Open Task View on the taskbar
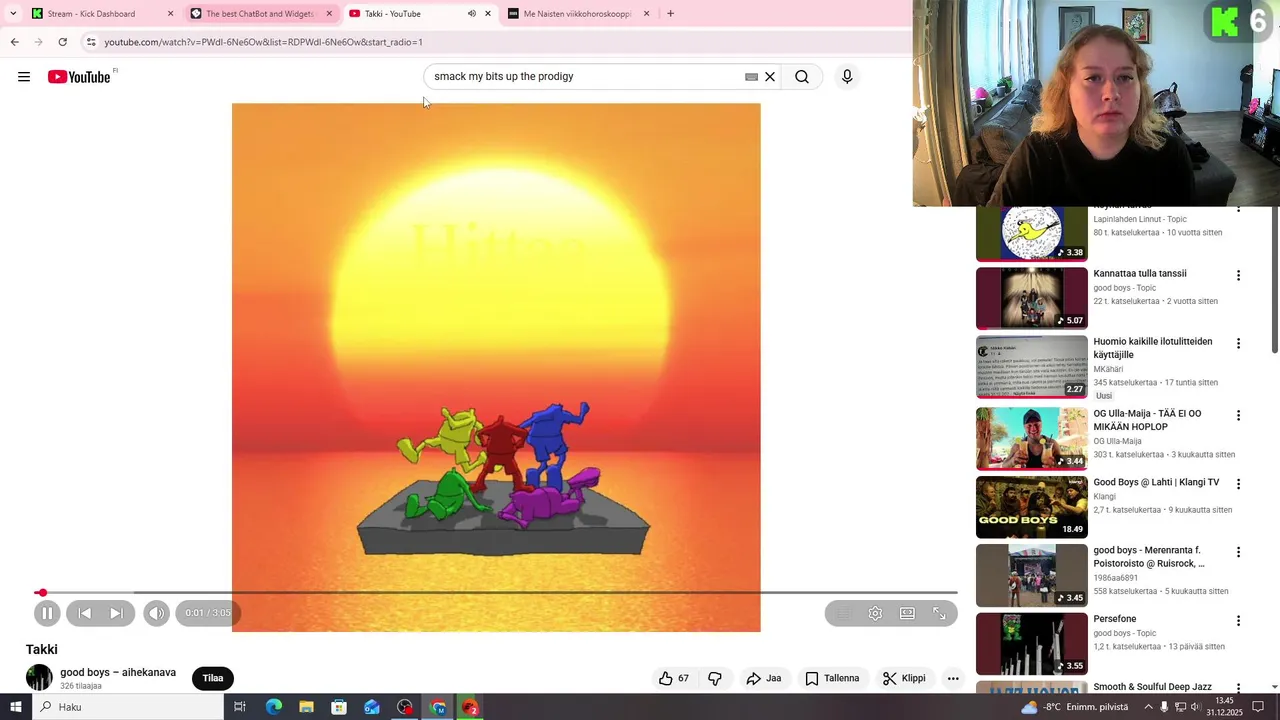 [240, 707]
